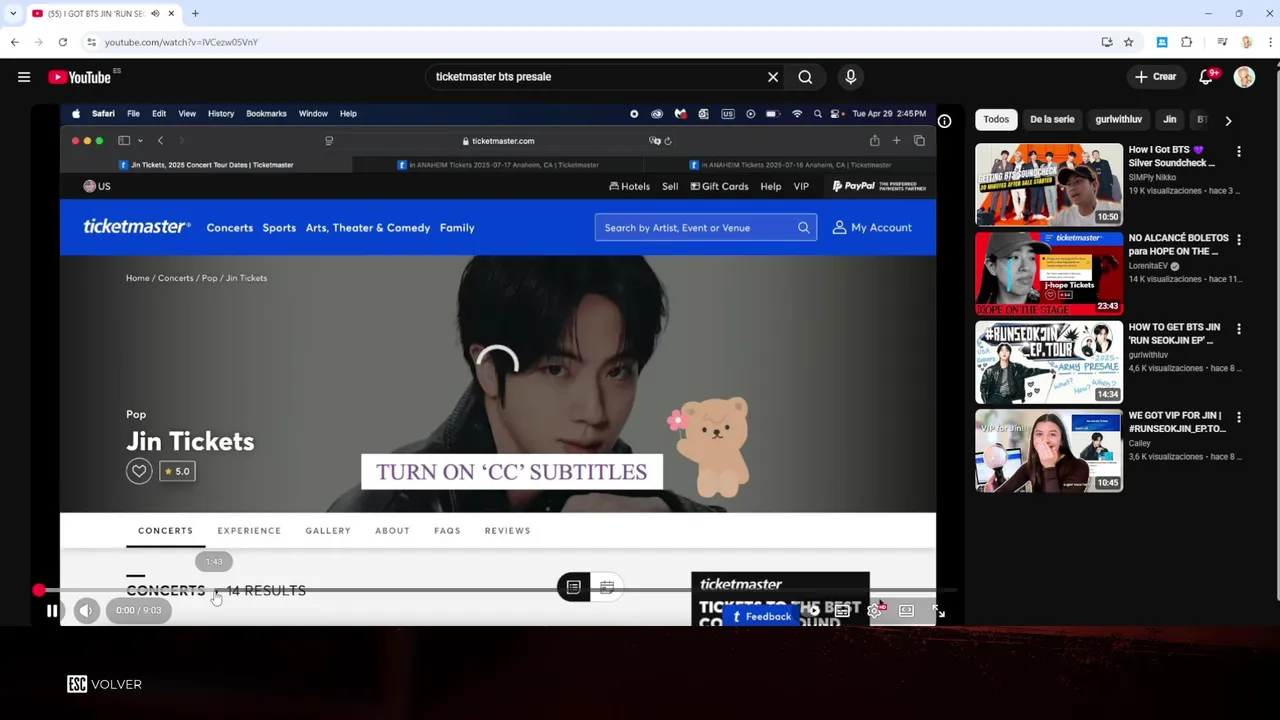The width and height of the screenshot is (1280, 720).
Task: Toggle autoplay in the video player
Action: pyautogui.click(x=812, y=611)
